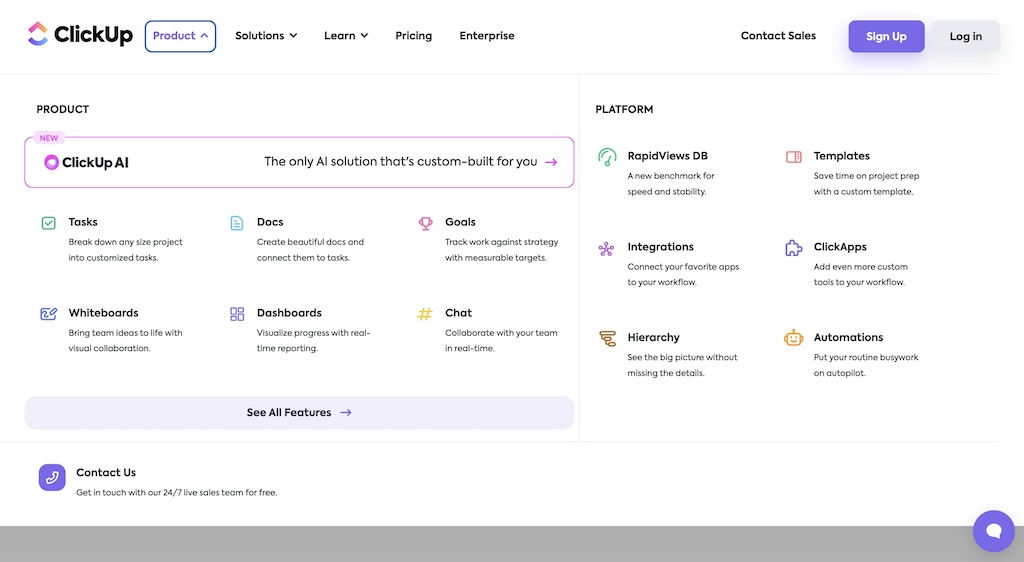Click the Dashboards grid icon
1024x562 pixels.
pyautogui.click(x=237, y=314)
